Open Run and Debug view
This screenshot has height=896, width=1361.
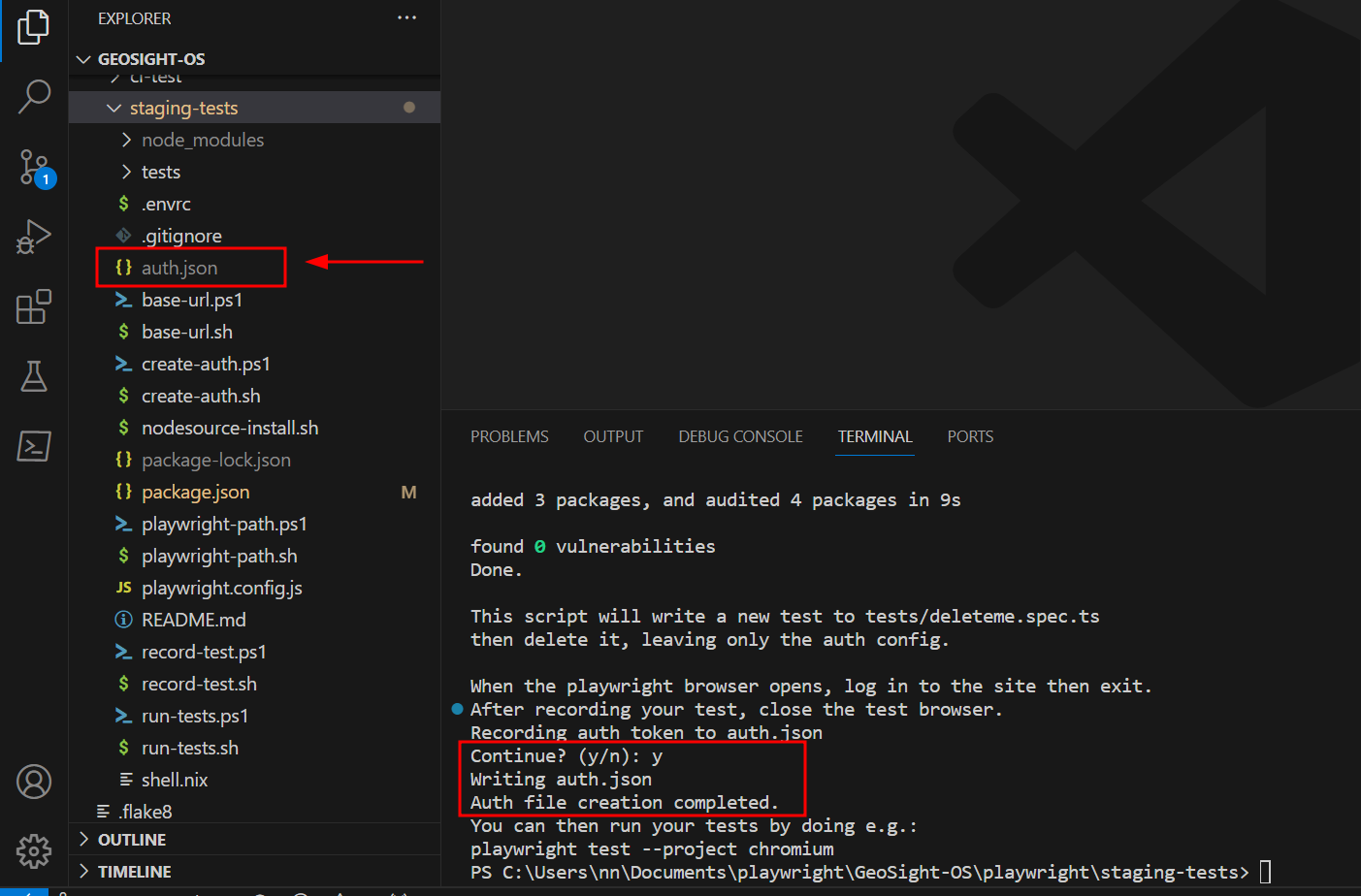point(34,238)
